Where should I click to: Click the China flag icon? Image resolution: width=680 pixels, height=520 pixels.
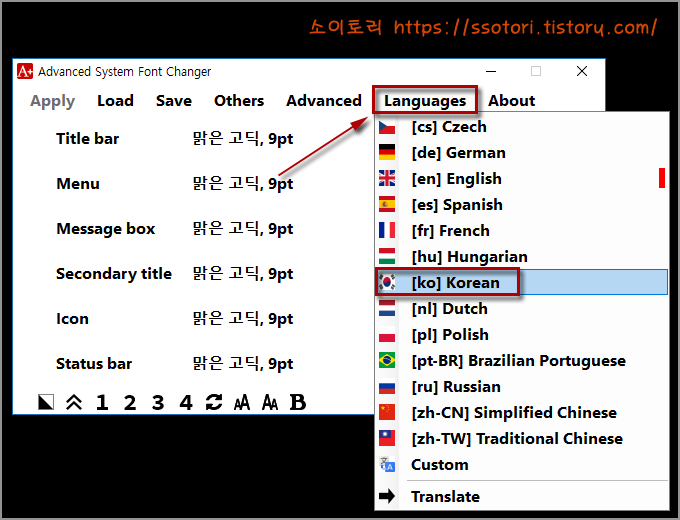pyautogui.click(x=387, y=412)
